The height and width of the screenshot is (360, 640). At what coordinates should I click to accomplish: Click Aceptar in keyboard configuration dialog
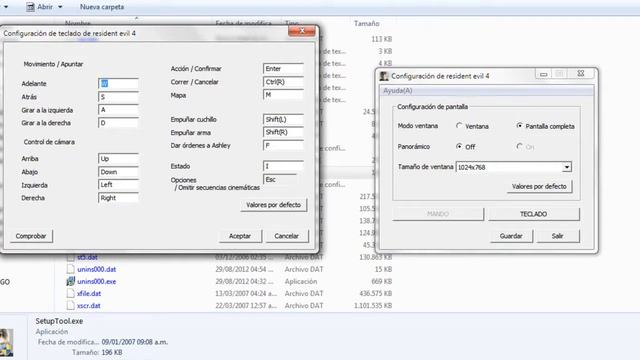240,236
